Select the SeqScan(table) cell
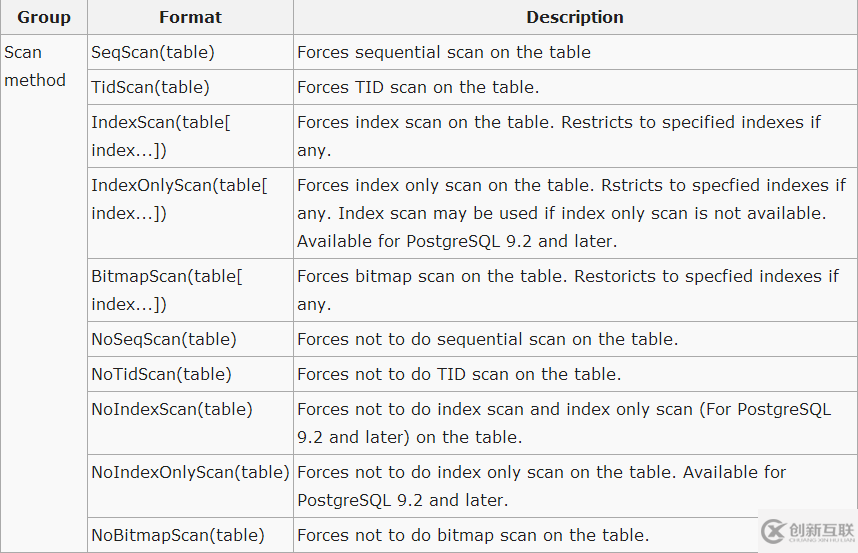 coord(190,52)
